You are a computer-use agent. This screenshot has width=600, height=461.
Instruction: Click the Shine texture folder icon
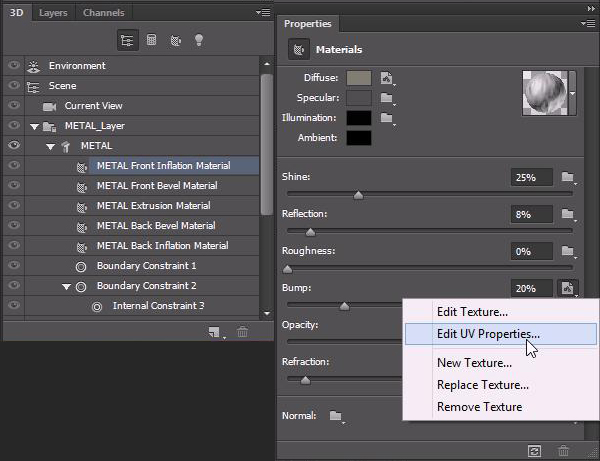[x=568, y=178]
